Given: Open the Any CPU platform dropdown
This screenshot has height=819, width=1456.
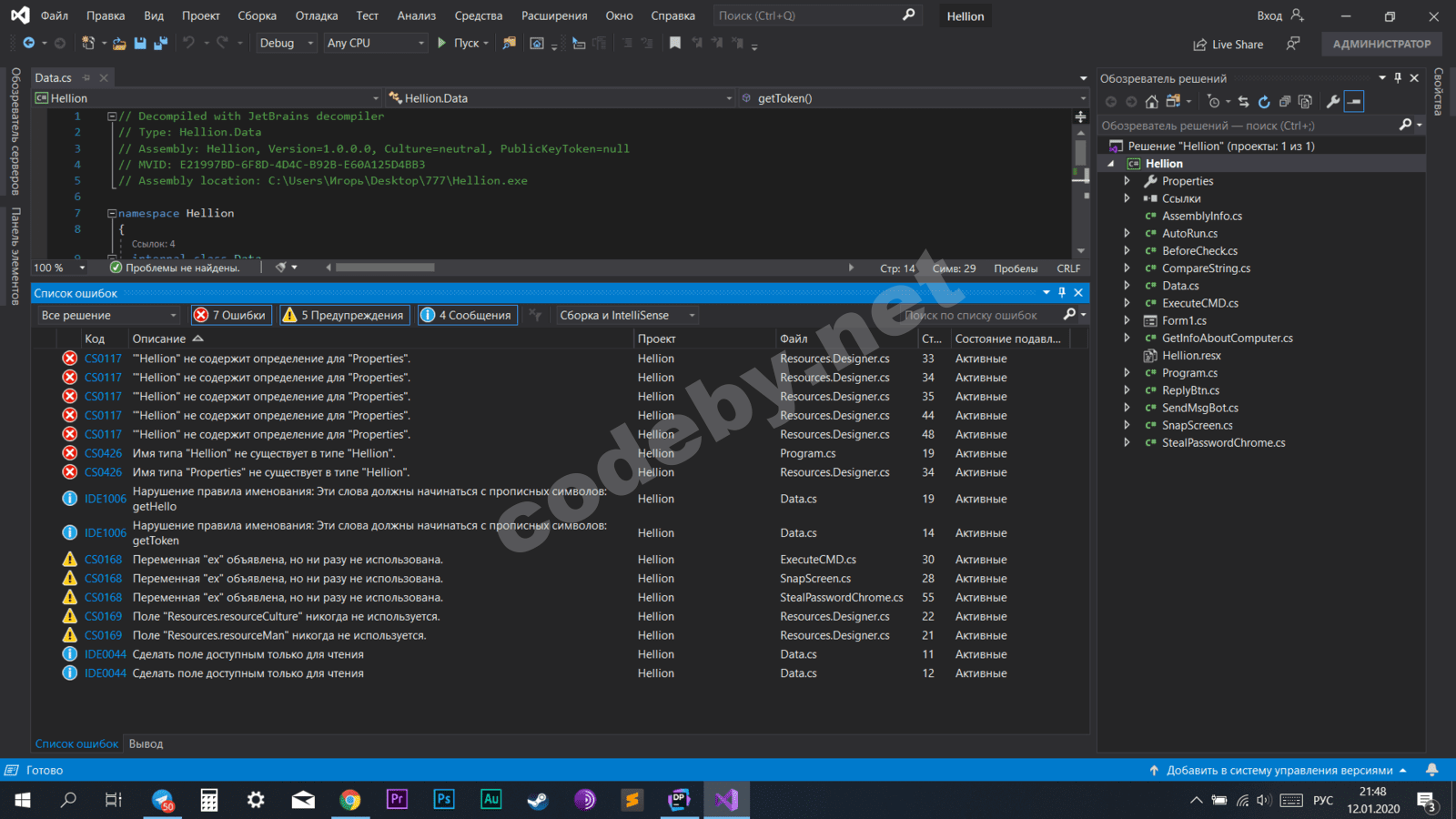Looking at the screenshot, I should click(376, 43).
